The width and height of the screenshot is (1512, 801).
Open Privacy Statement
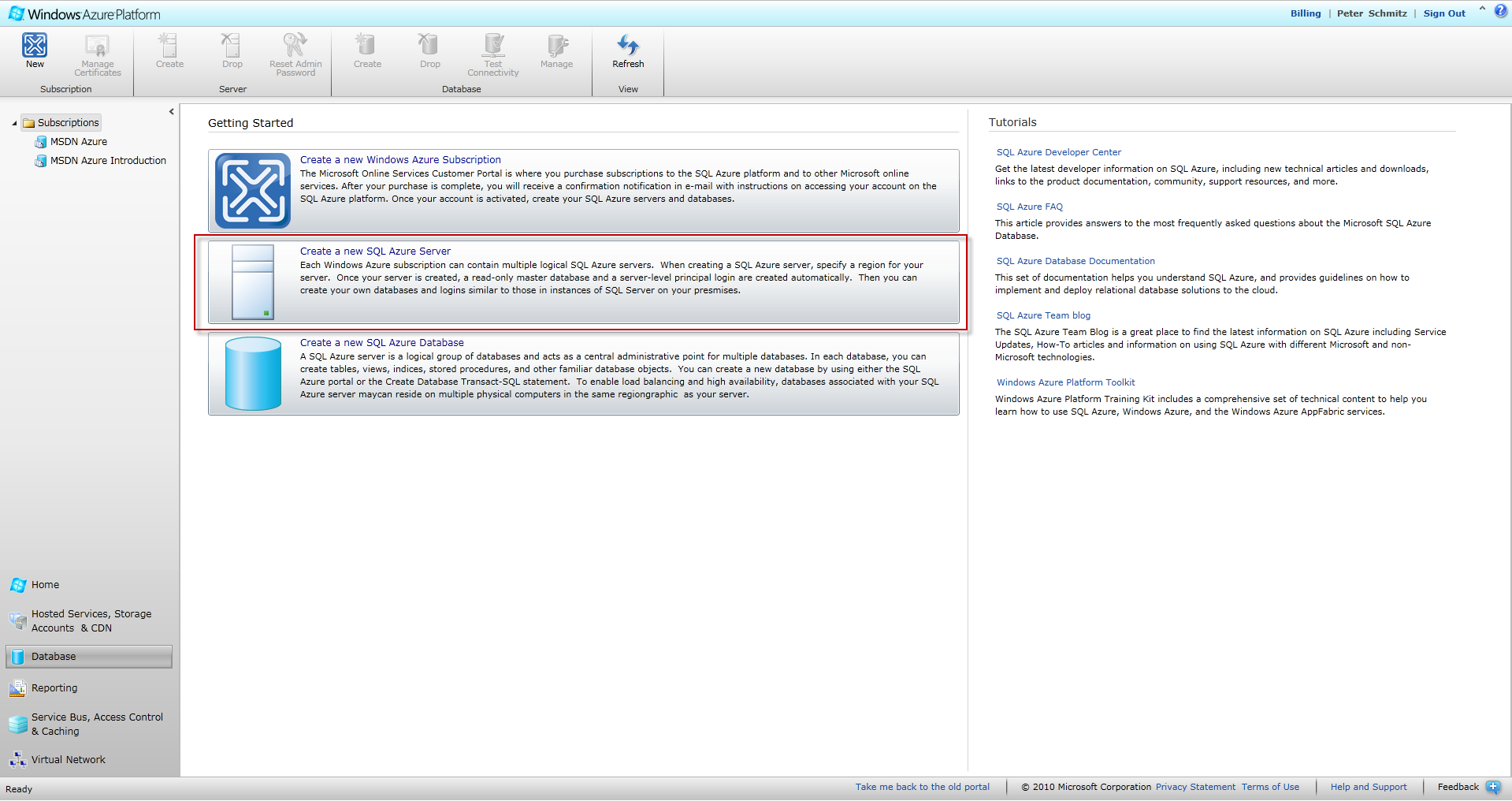click(1195, 787)
